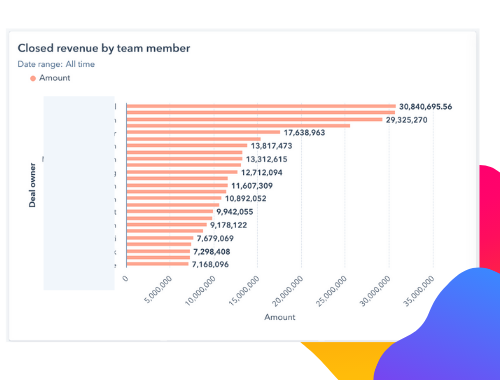Select the bar labeled 13,312,615
The image size is (500, 380).
tap(184, 159)
